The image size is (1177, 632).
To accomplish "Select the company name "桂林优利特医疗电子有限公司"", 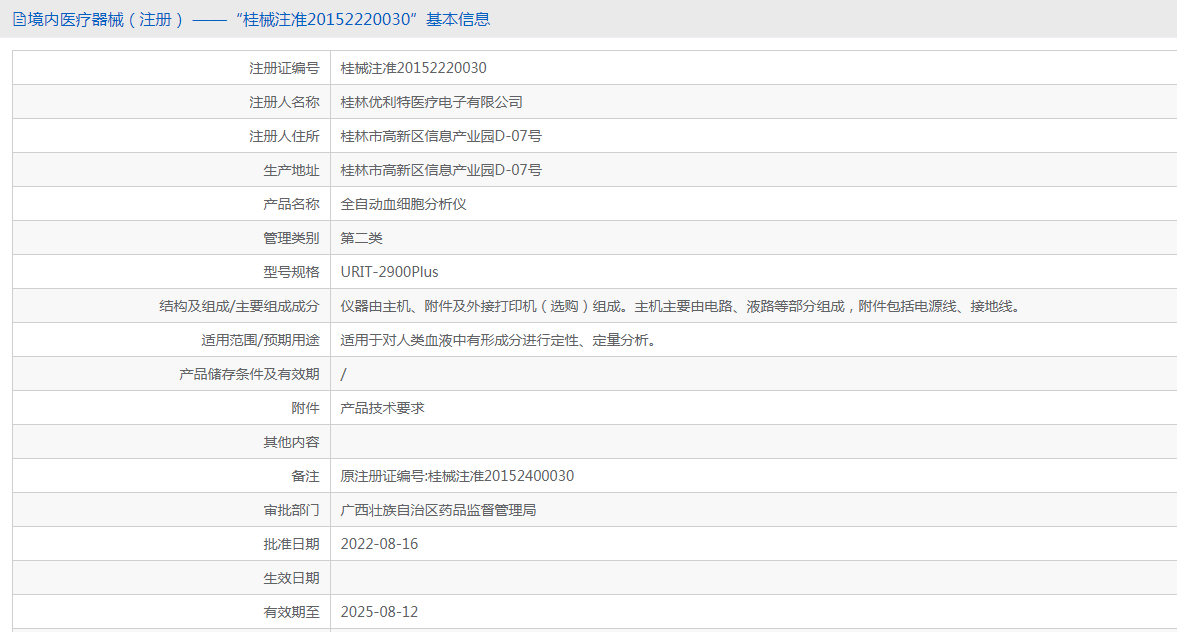I will pos(432,102).
